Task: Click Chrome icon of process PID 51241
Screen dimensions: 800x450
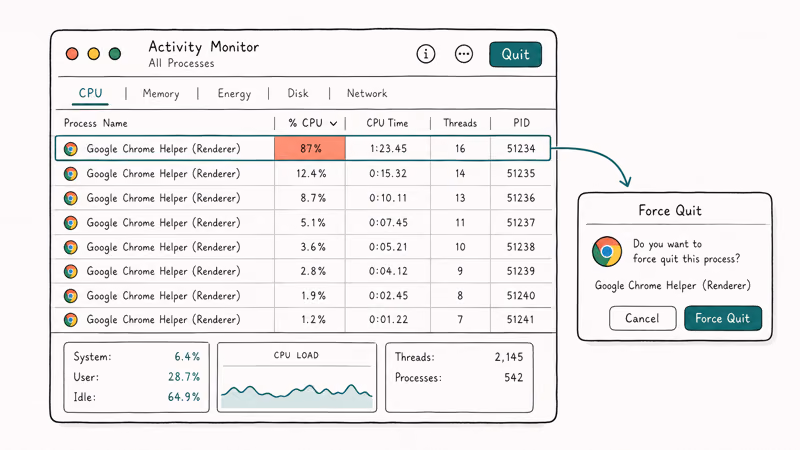Action: 70,319
